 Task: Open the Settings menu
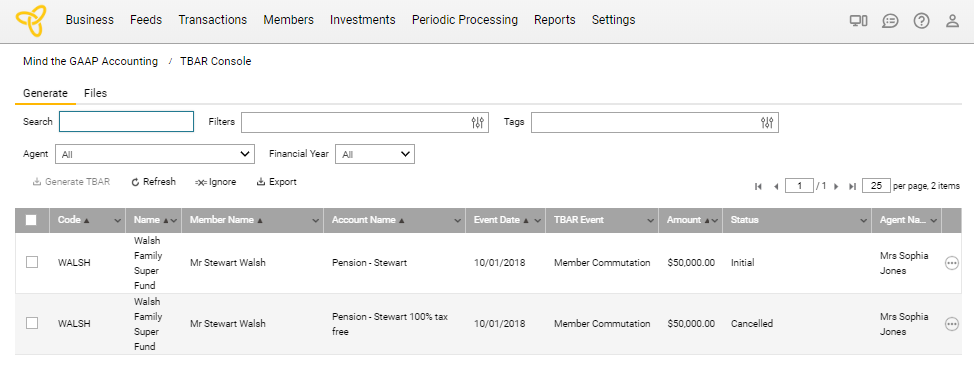(x=613, y=20)
